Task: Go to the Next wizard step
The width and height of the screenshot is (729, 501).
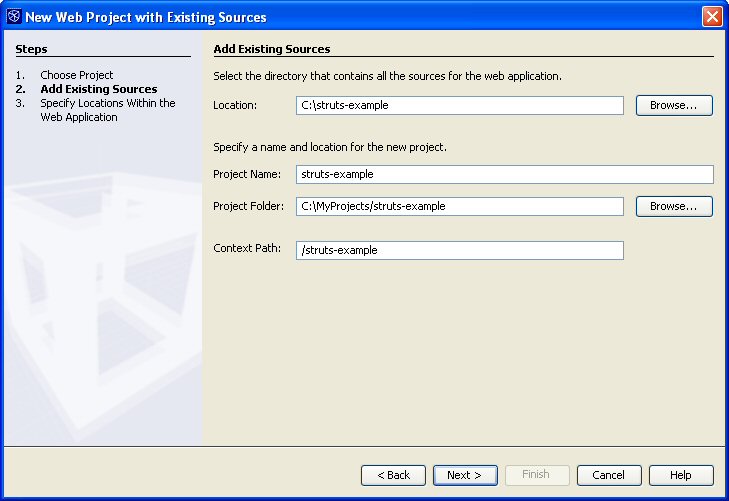Action: coord(465,475)
